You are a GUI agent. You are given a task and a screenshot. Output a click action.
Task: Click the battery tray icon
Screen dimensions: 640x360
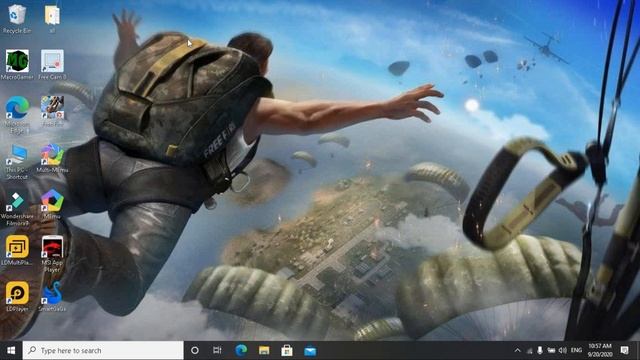(551, 351)
